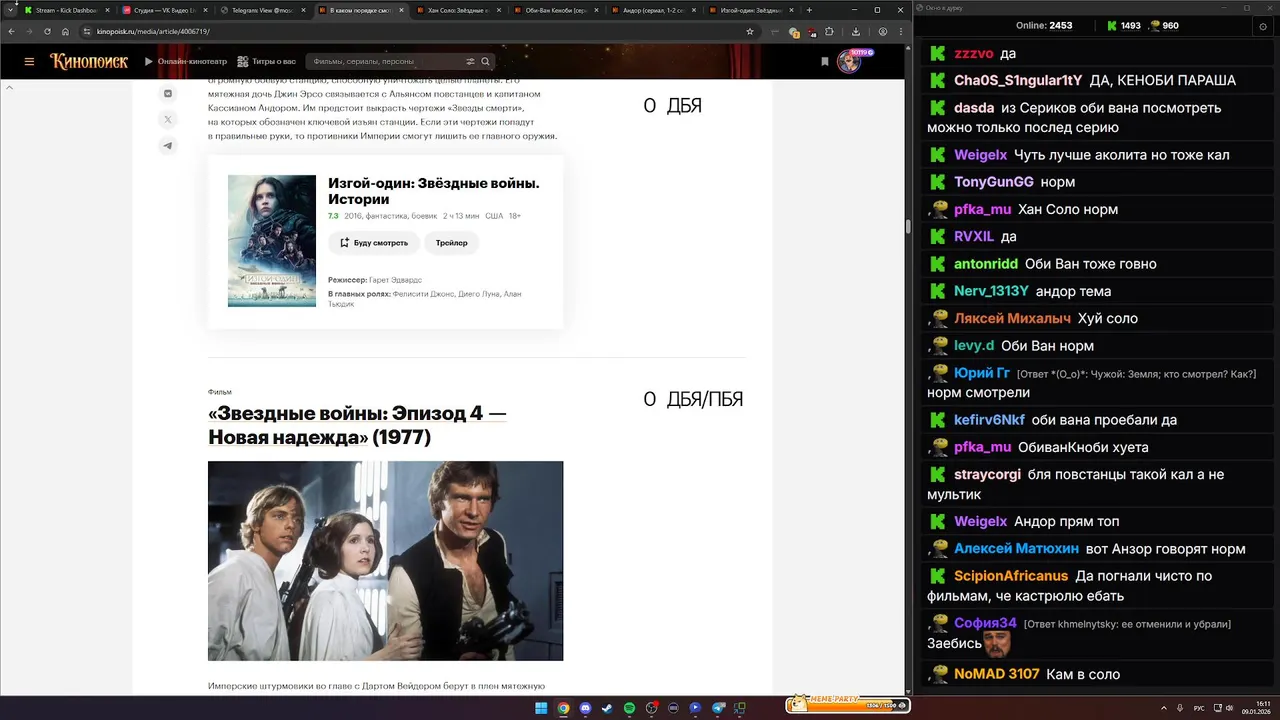Click the Кинопоиск logo
Screen dimensions: 1280x720
pyautogui.click(x=89, y=61)
